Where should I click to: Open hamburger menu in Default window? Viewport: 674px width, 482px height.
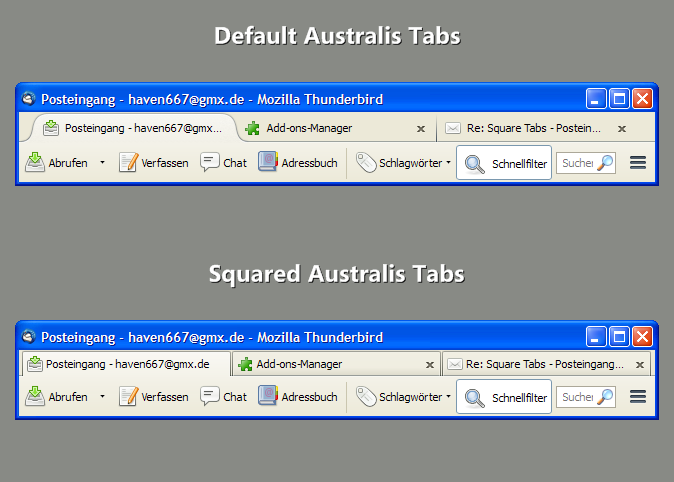point(638,163)
